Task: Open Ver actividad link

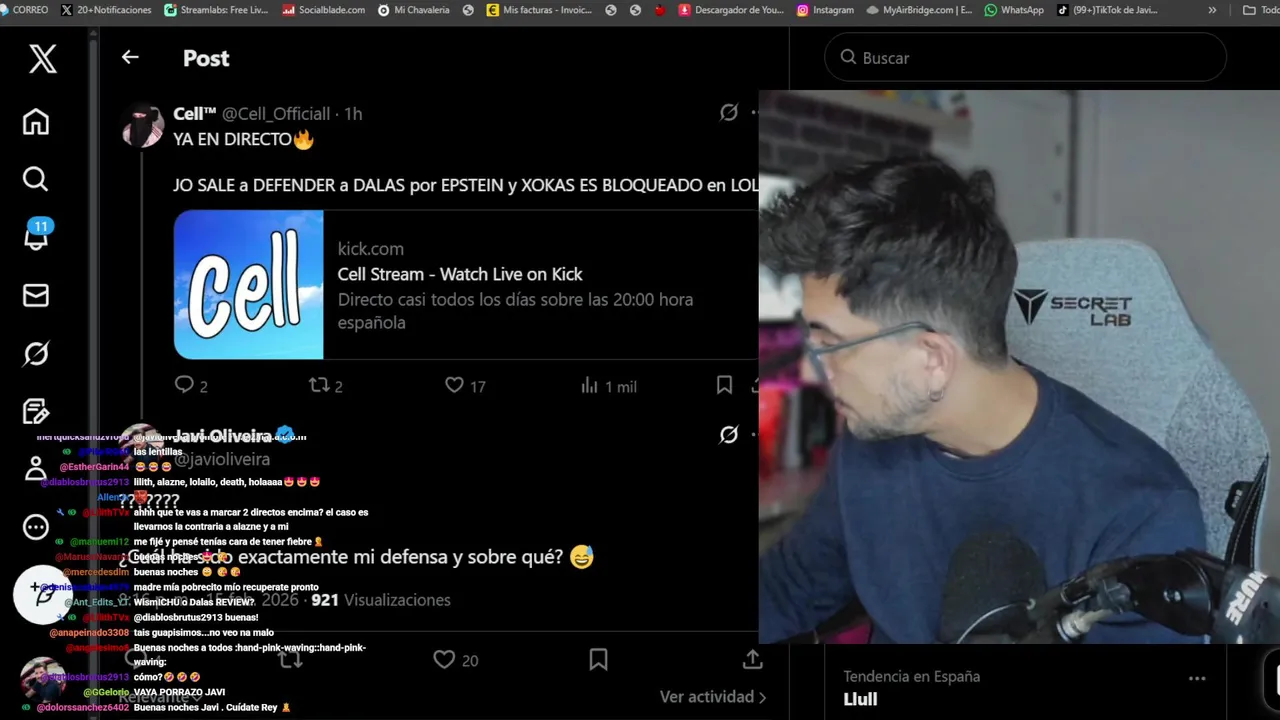Action: point(713,697)
